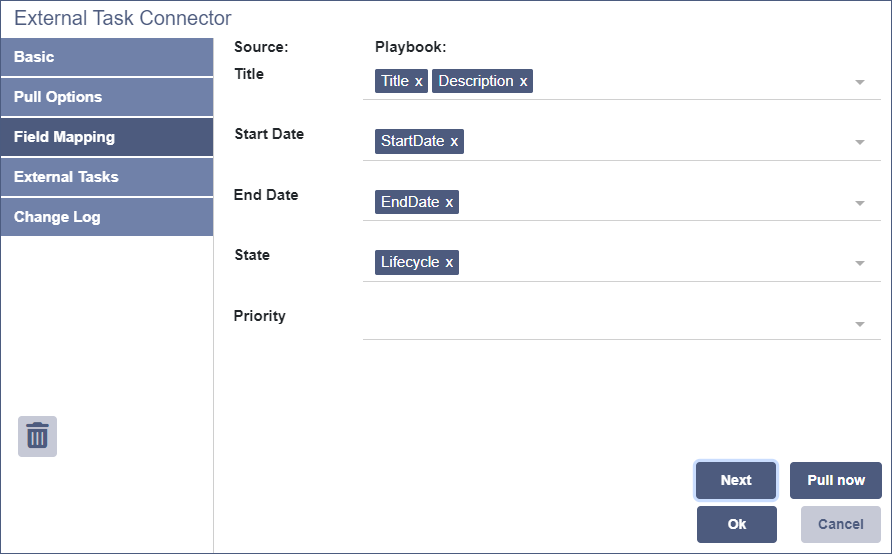Click into the empty Priority field

600,322
